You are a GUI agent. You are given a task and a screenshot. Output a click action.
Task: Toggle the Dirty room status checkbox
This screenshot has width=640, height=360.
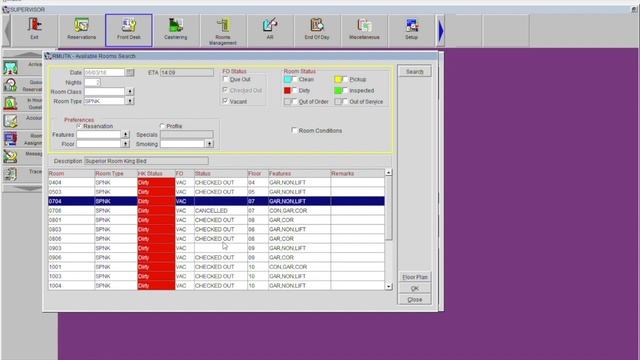point(295,90)
